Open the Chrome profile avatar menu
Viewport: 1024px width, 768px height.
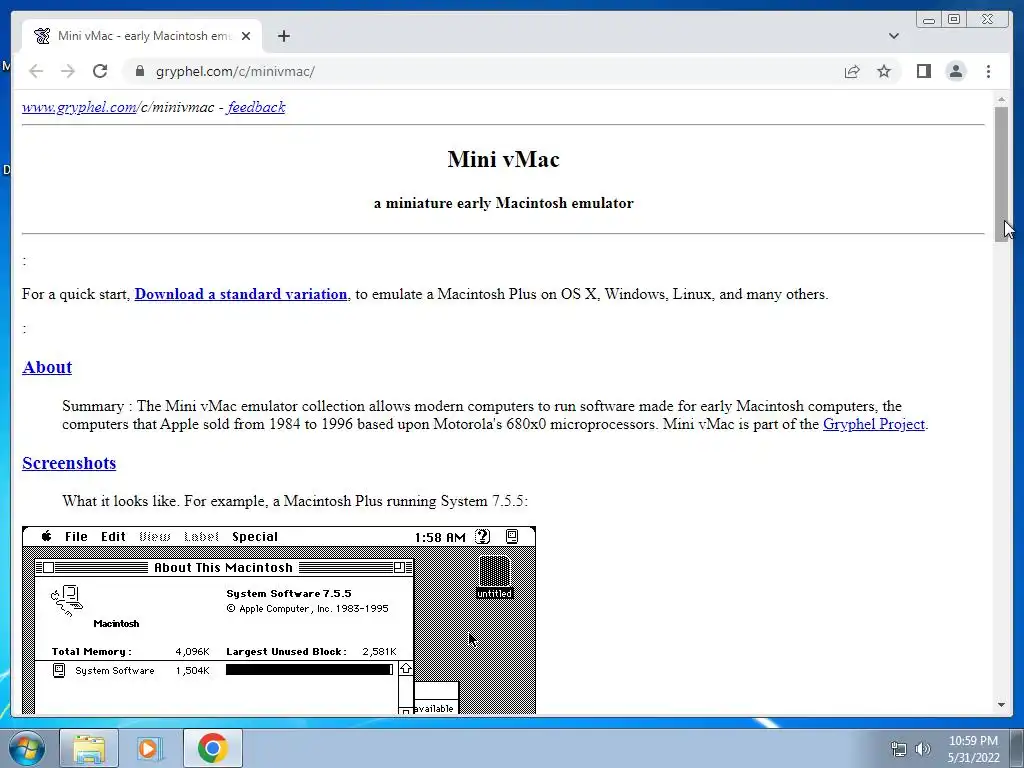tap(955, 71)
